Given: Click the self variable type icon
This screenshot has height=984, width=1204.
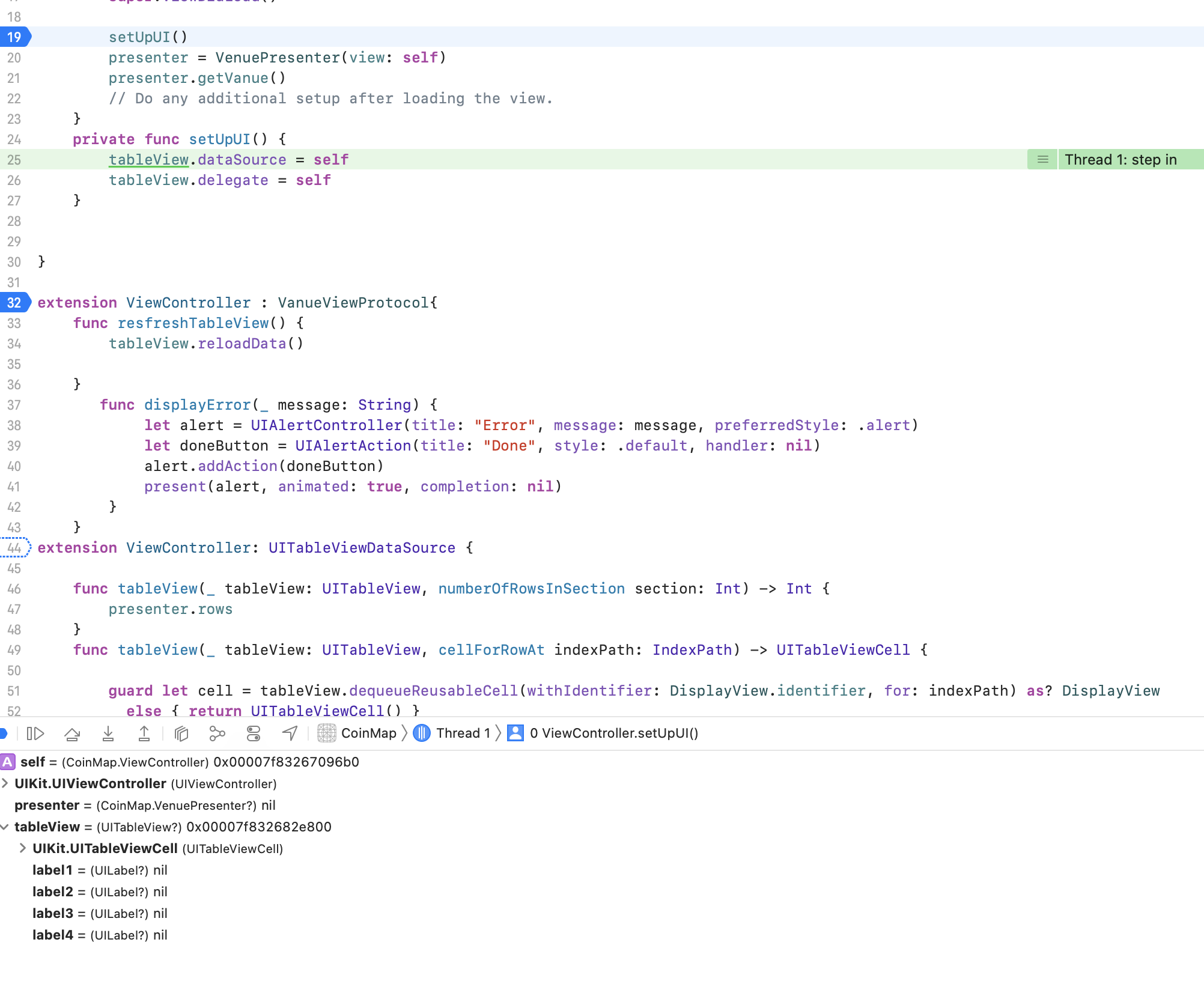Looking at the screenshot, I should [x=8, y=762].
